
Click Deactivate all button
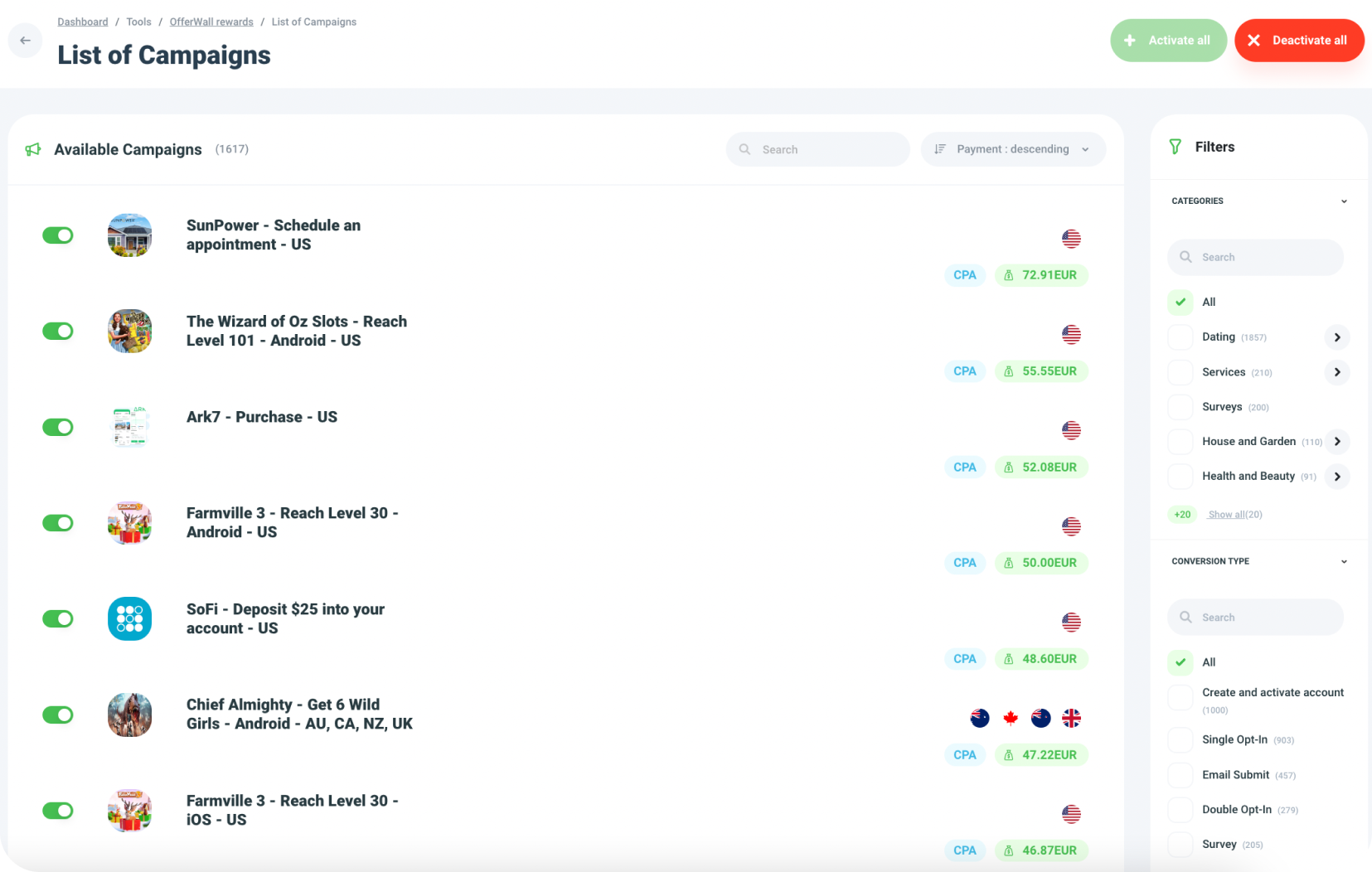[x=1299, y=41]
